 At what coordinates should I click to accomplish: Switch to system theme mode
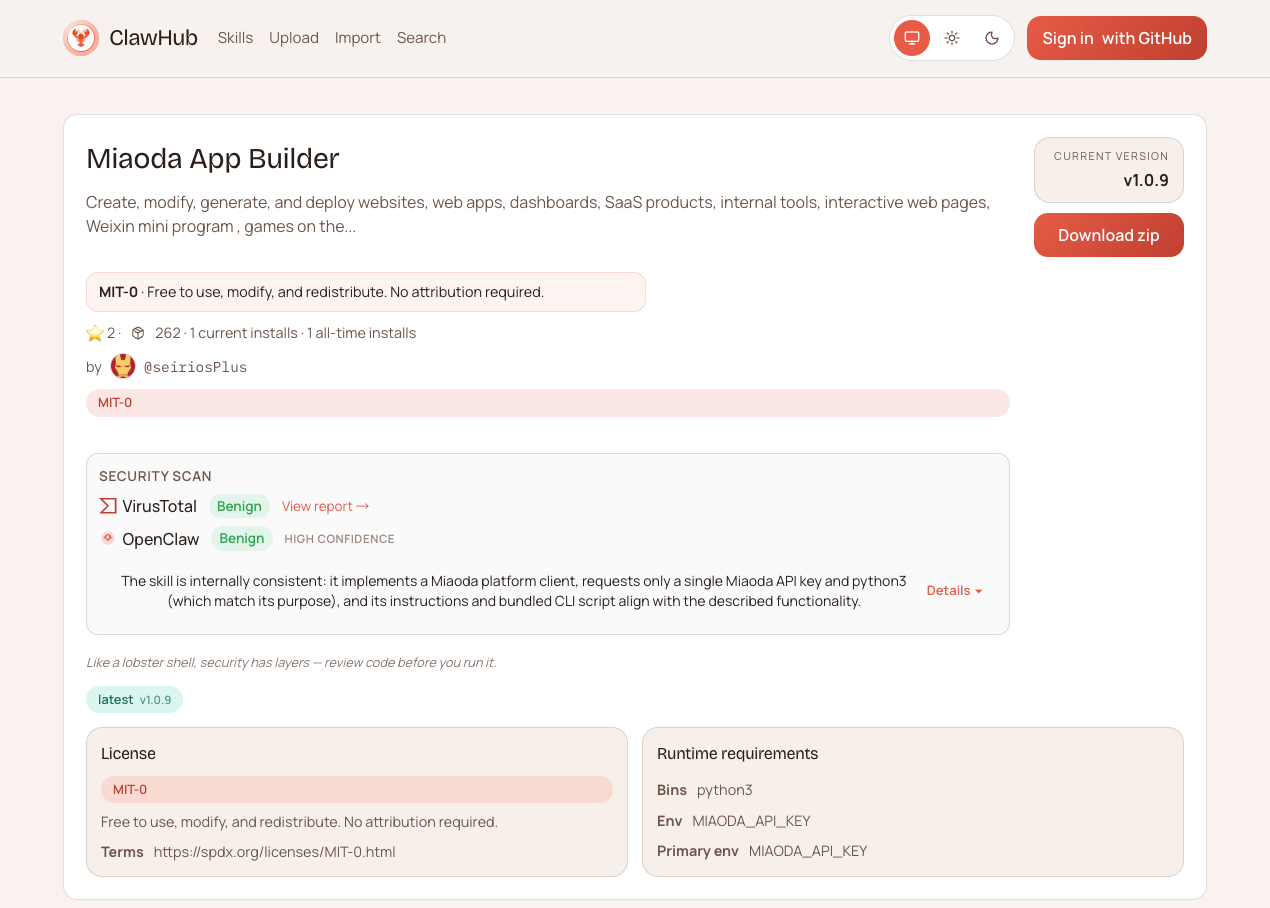[x=911, y=38]
